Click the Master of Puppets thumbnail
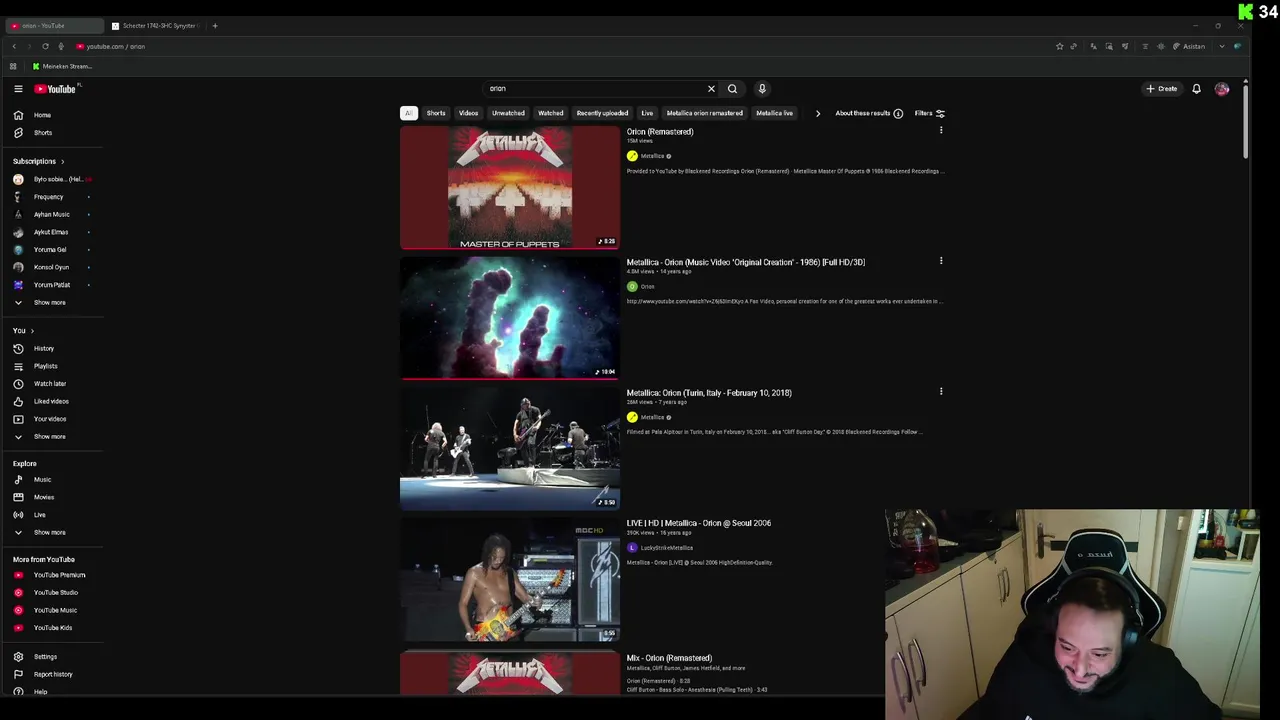The width and height of the screenshot is (1280, 720). (510, 188)
